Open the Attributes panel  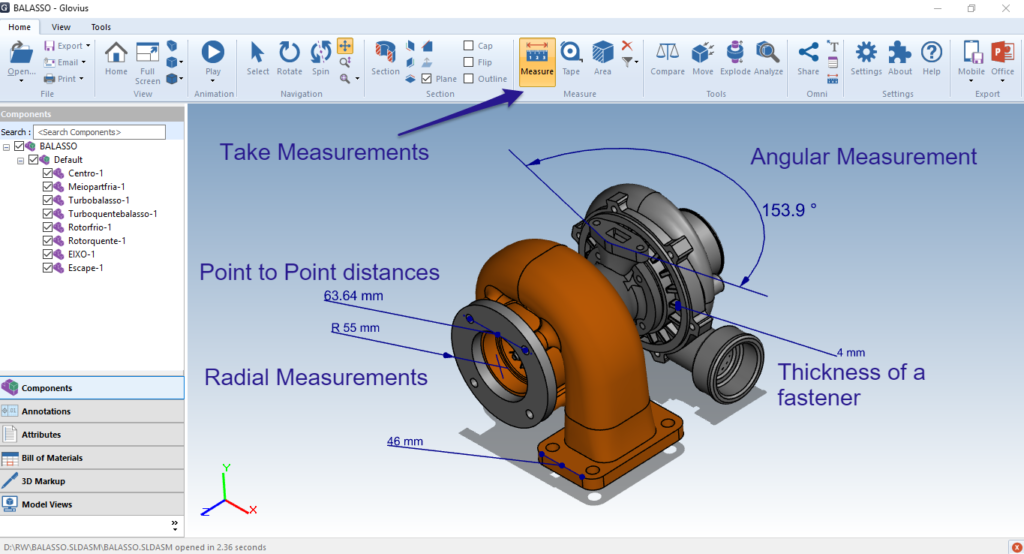coord(92,434)
